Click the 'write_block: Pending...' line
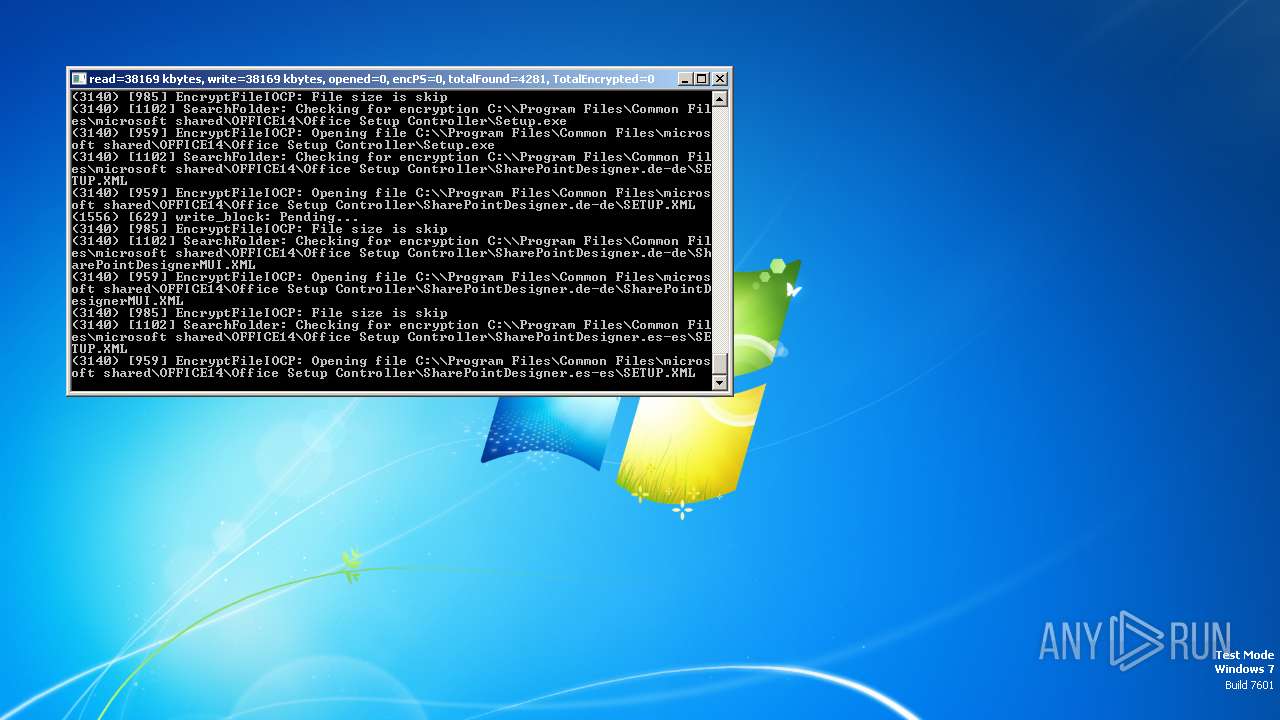Screen dimensions: 1280x720 215,217
